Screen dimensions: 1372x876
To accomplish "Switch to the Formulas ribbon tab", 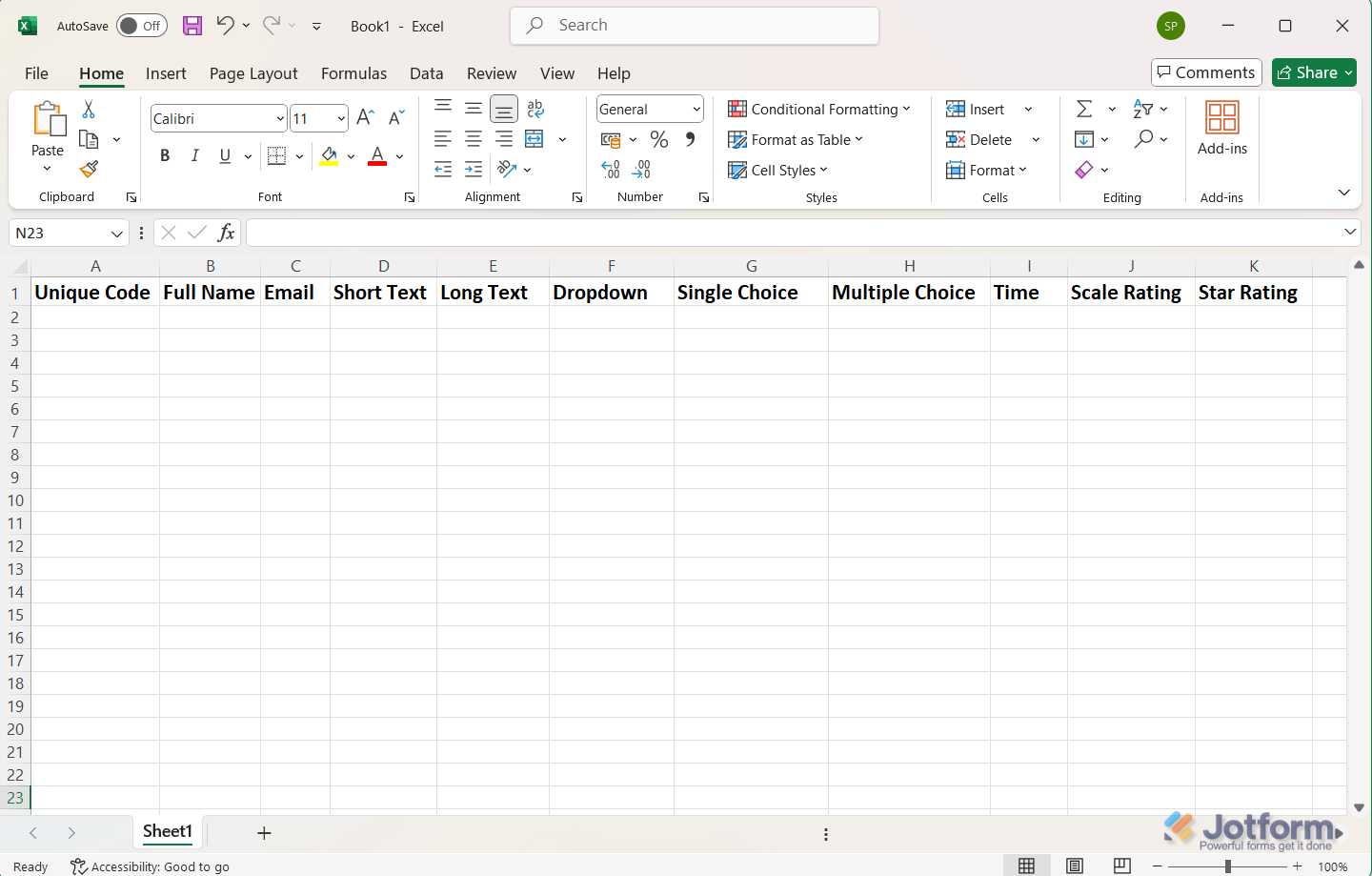I will pos(353,73).
